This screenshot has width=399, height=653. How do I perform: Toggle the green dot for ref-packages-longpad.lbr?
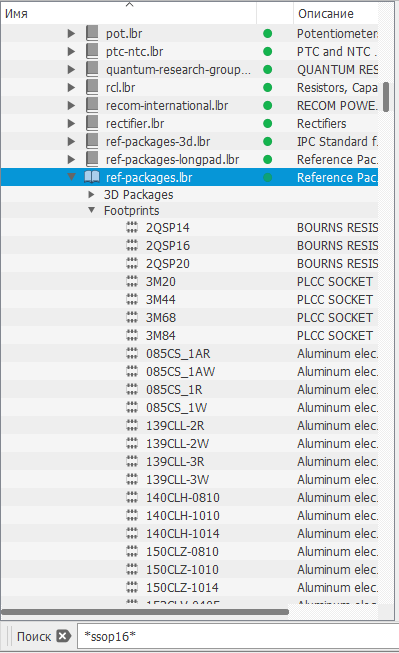[x=268, y=160]
